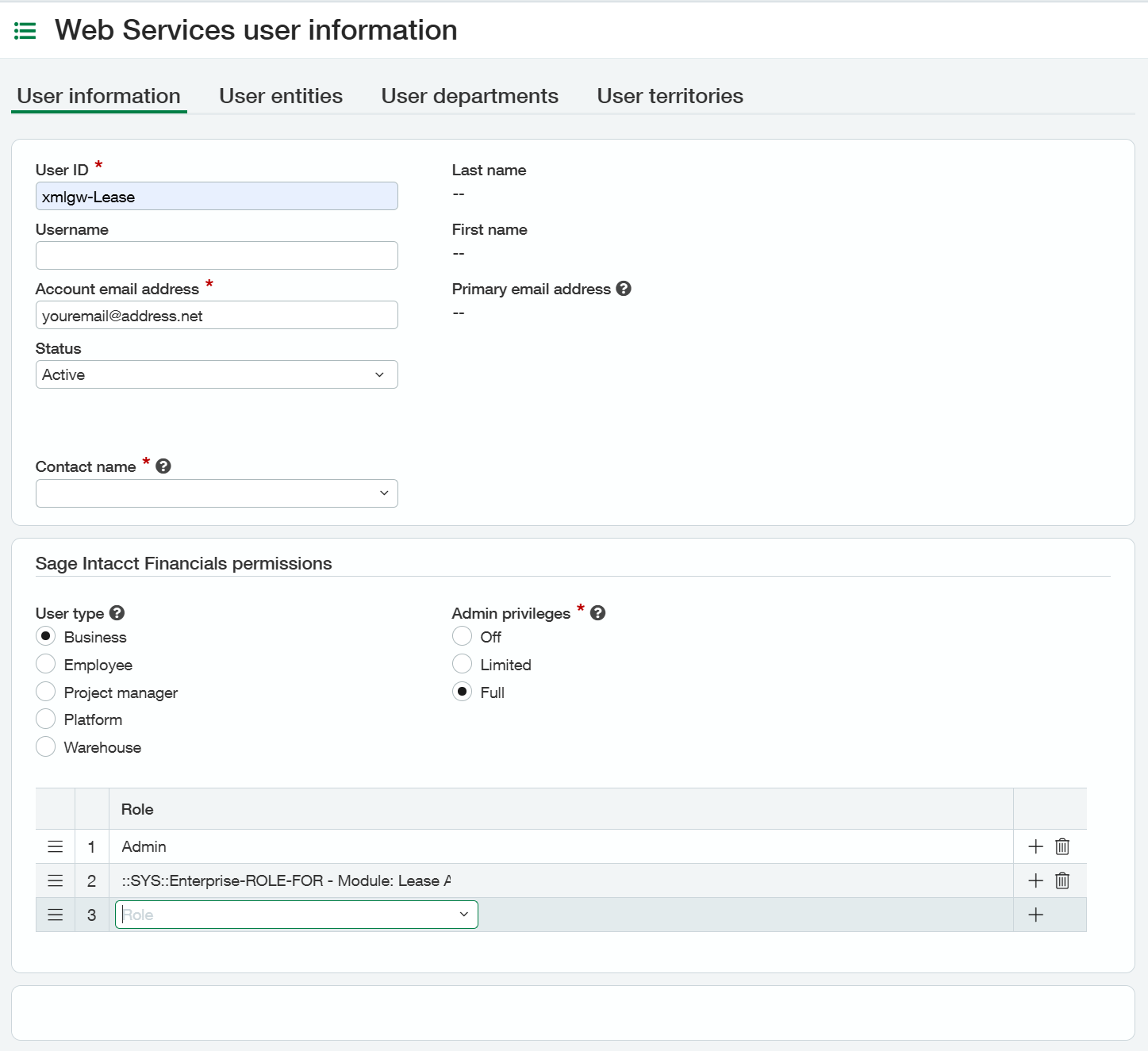This screenshot has width=1148, height=1051.
Task: Open the Status dropdown showing Active
Action: click(217, 374)
